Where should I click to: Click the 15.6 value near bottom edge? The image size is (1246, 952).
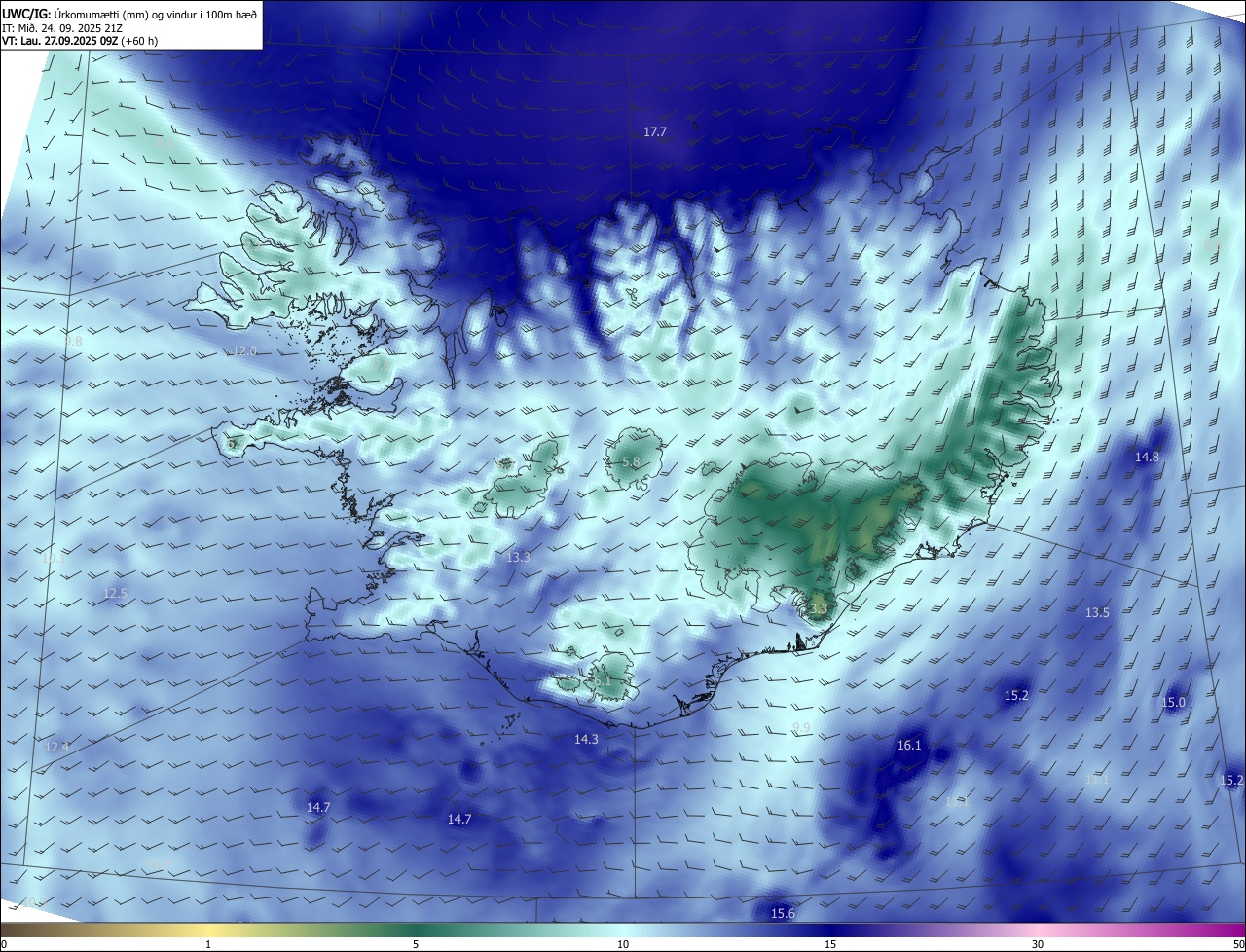[783, 914]
